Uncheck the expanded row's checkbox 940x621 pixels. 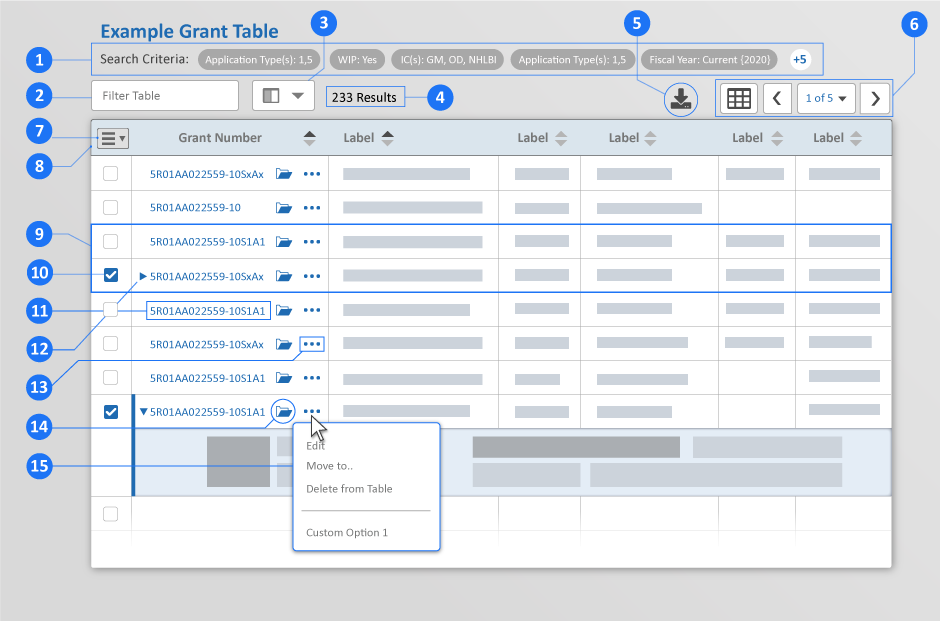coord(111,411)
